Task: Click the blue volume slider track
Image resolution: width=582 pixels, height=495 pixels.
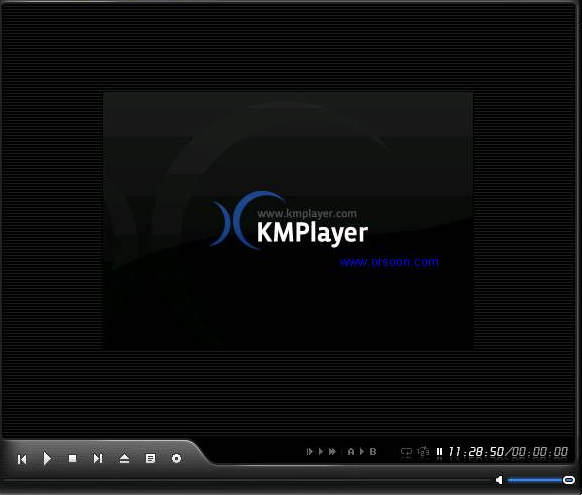Action: point(535,480)
